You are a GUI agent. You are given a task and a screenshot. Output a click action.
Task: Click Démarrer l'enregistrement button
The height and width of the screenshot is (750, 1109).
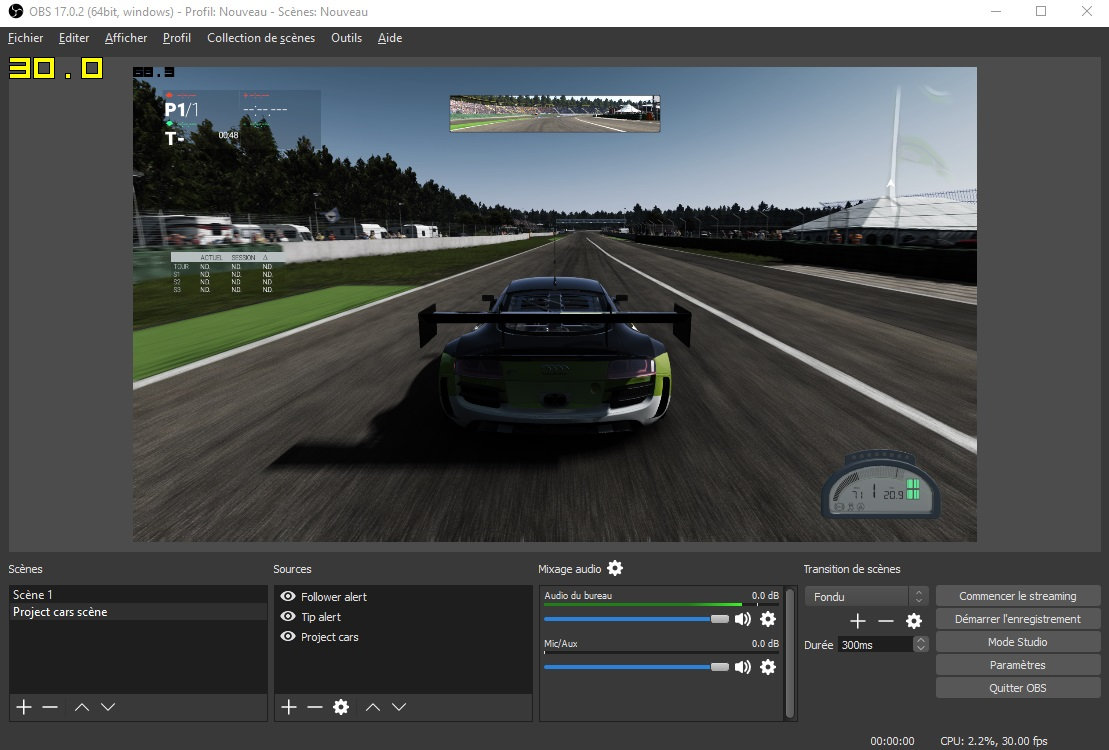pos(1017,619)
